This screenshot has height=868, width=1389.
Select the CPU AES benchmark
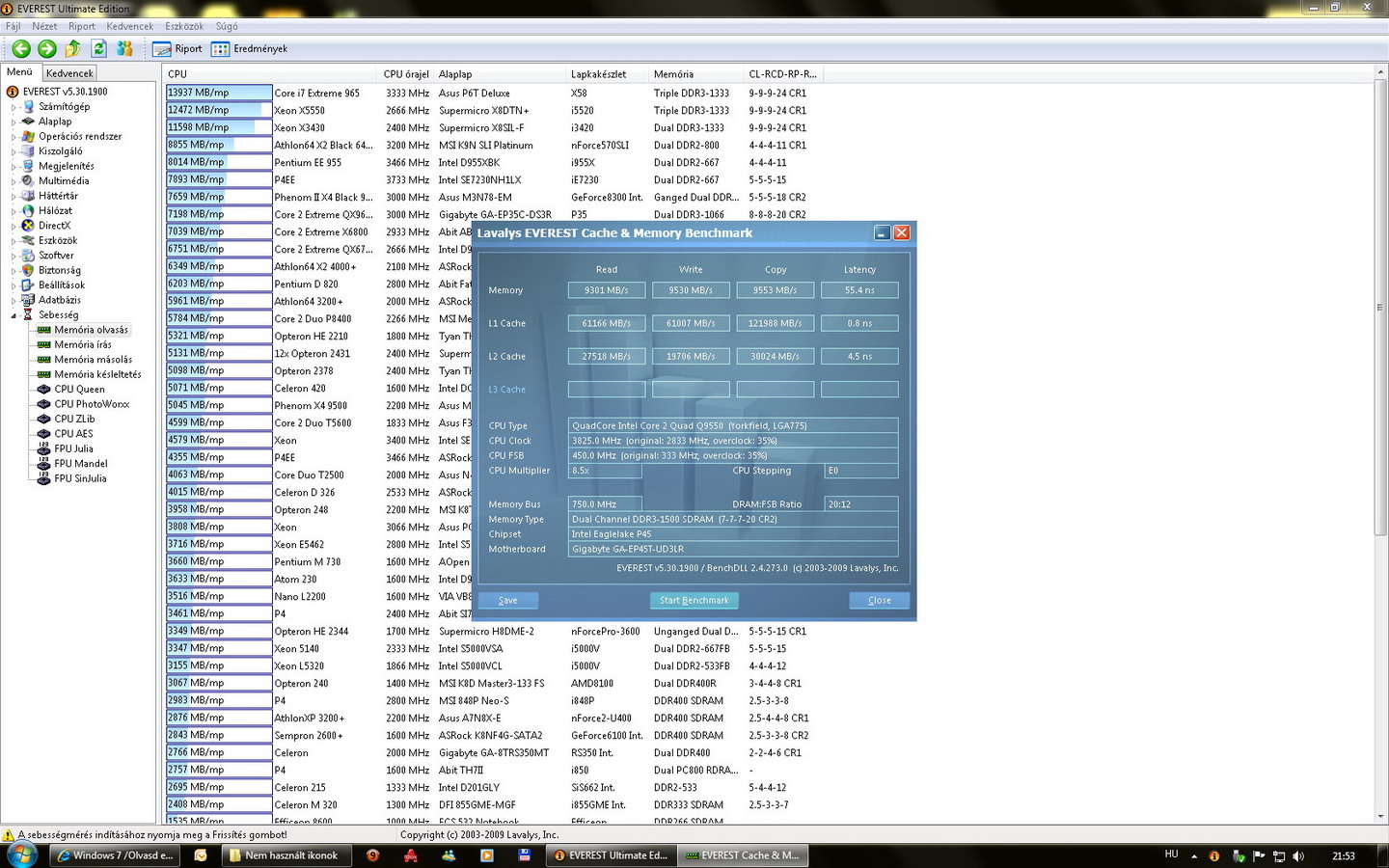[x=73, y=434]
